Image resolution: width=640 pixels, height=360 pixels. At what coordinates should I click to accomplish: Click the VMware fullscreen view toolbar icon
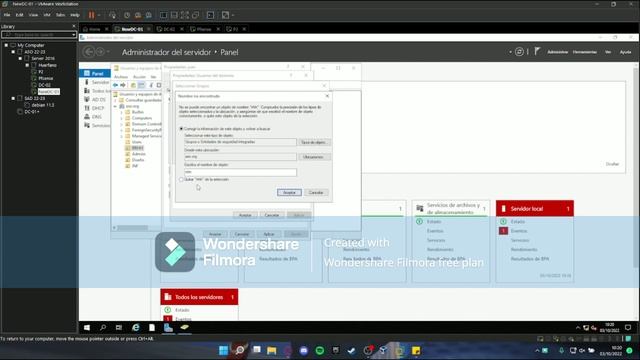click(x=185, y=15)
